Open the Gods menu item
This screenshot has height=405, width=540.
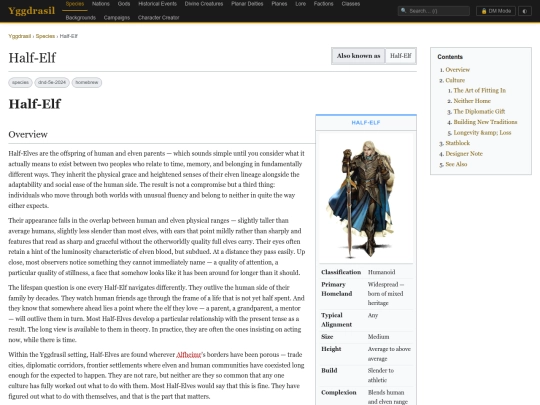point(124,4)
